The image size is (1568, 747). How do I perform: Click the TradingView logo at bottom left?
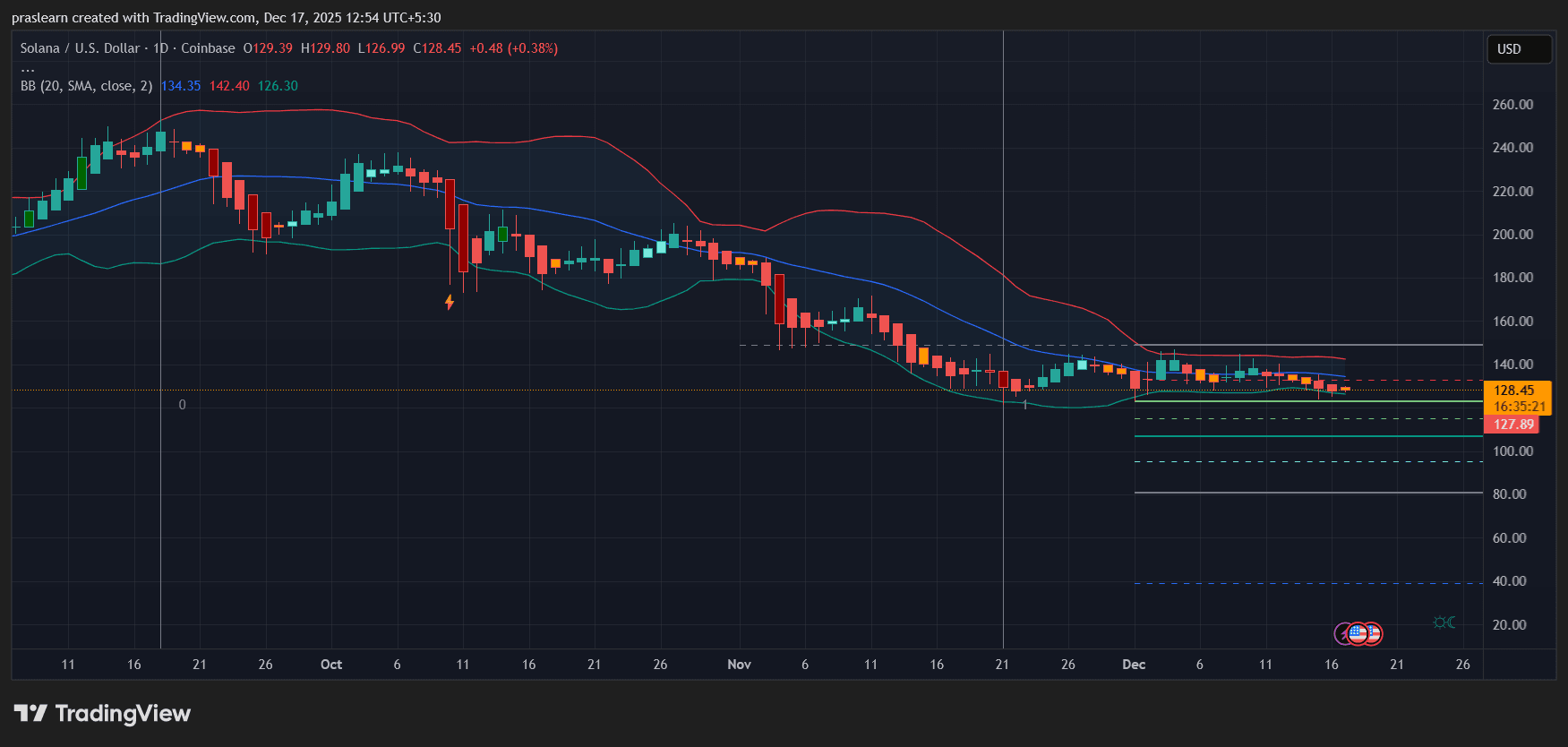point(102,713)
